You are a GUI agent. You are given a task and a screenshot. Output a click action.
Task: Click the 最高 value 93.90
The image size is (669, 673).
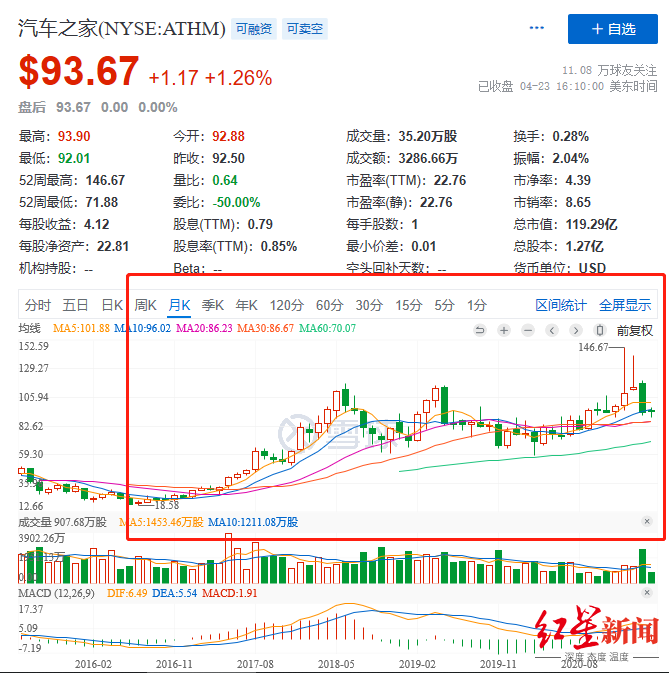(74, 136)
